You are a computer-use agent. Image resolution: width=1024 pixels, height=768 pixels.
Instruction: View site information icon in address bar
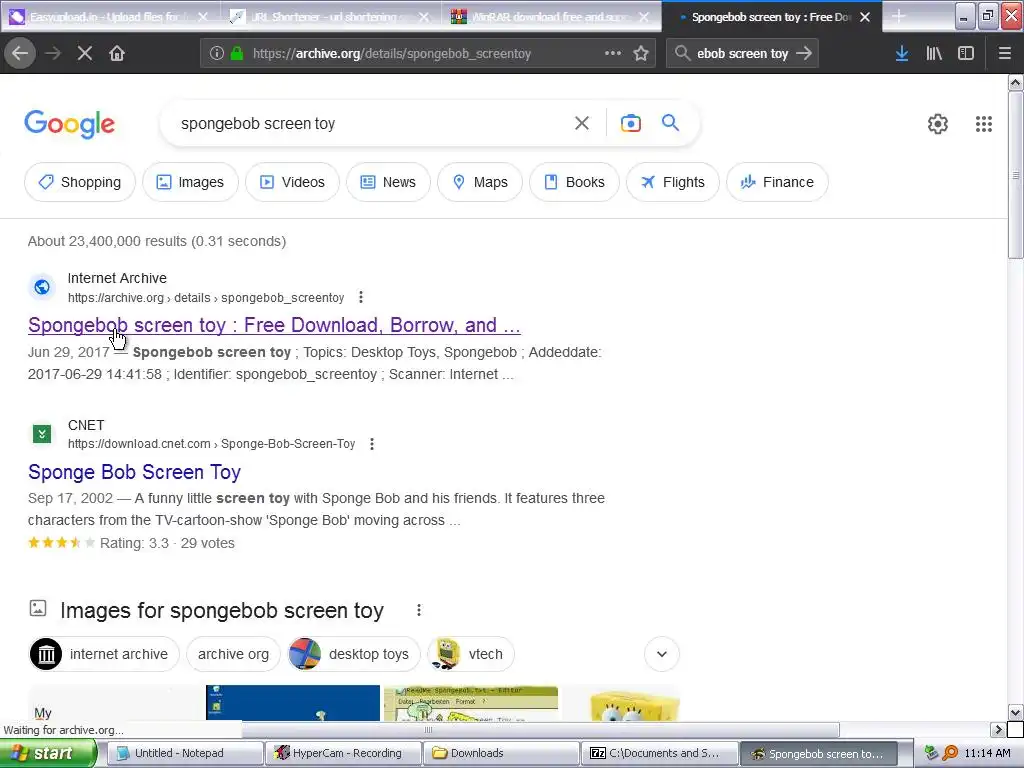[x=216, y=54]
